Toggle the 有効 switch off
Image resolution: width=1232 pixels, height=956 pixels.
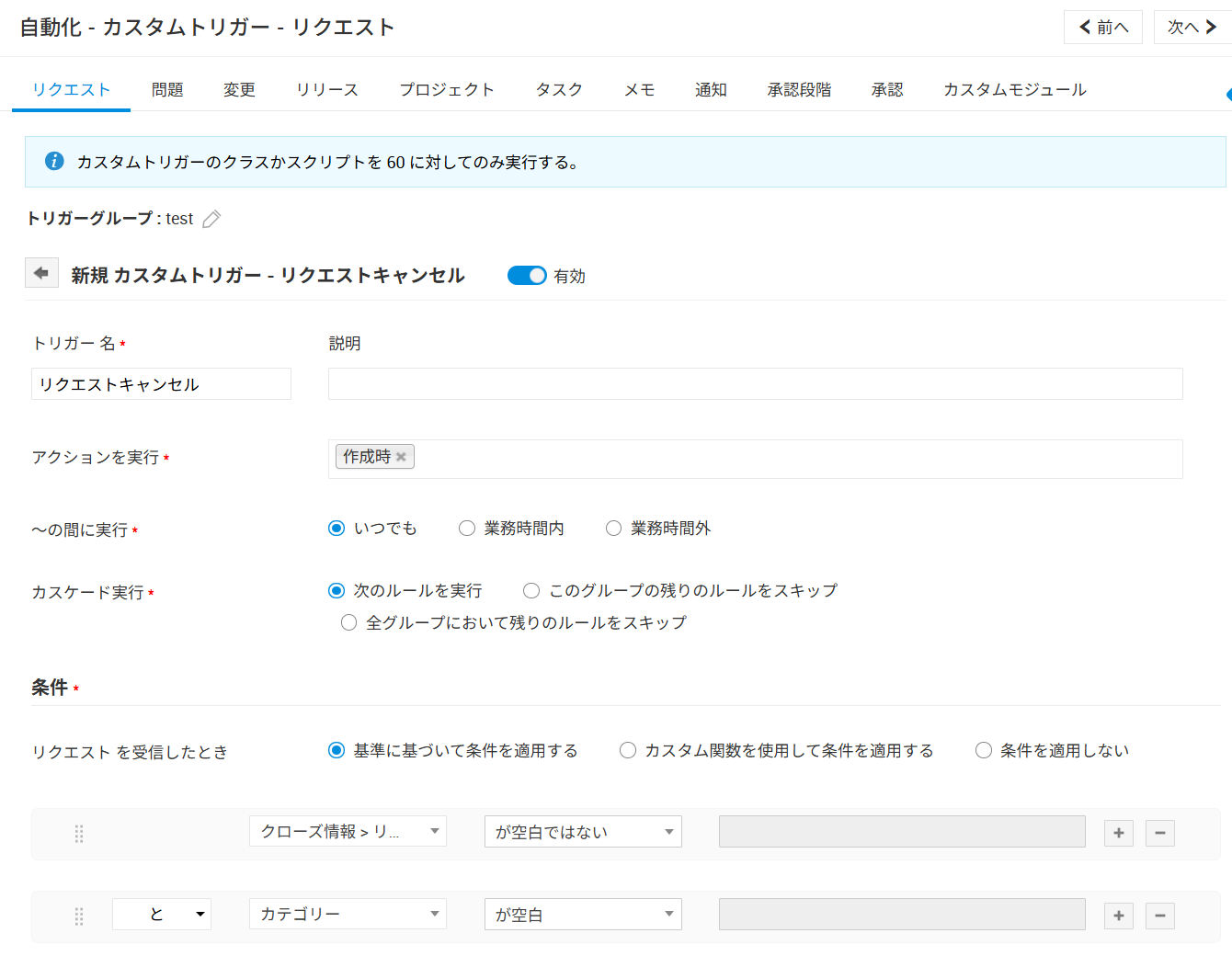527,276
